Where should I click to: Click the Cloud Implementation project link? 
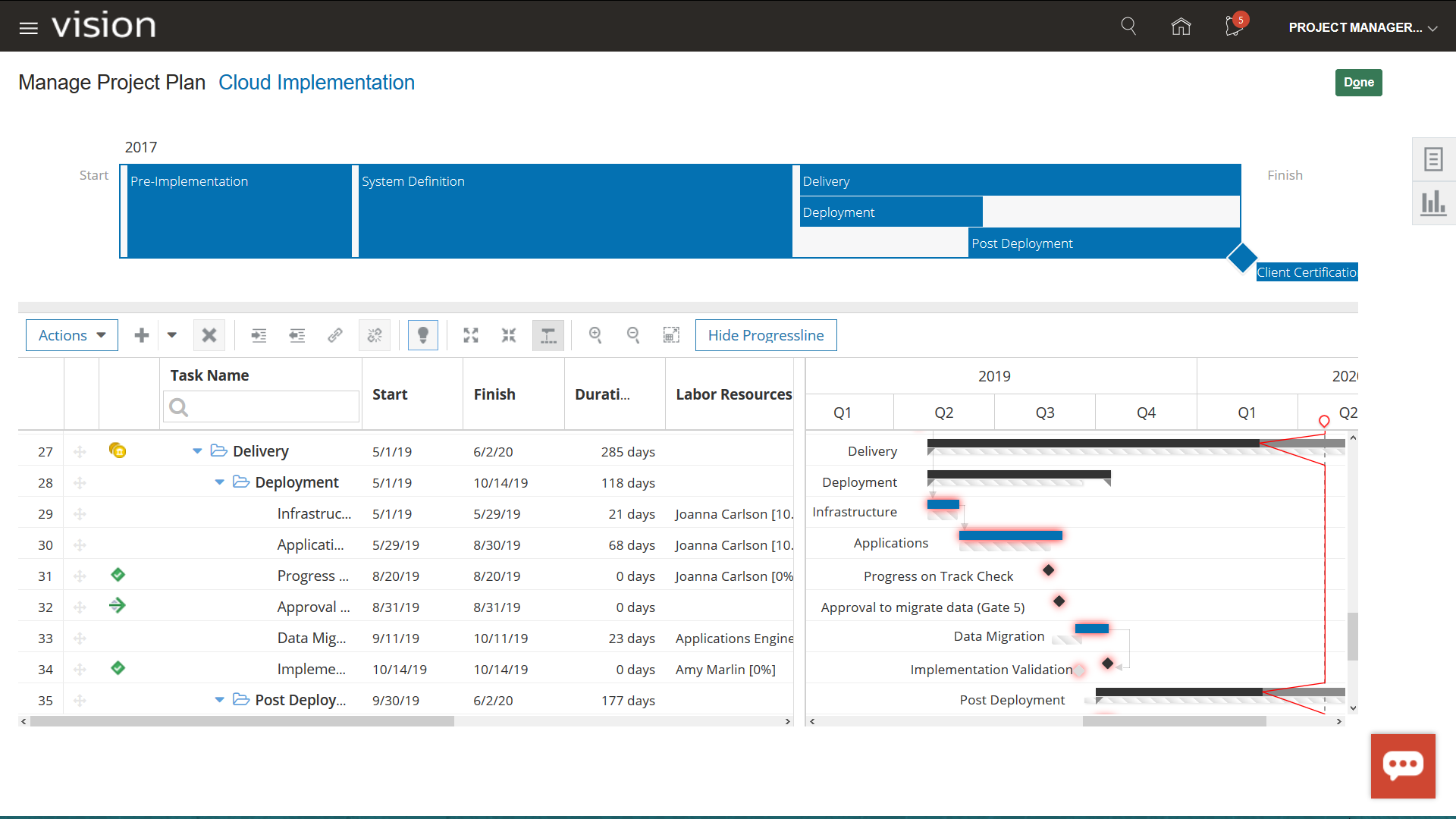(x=316, y=83)
